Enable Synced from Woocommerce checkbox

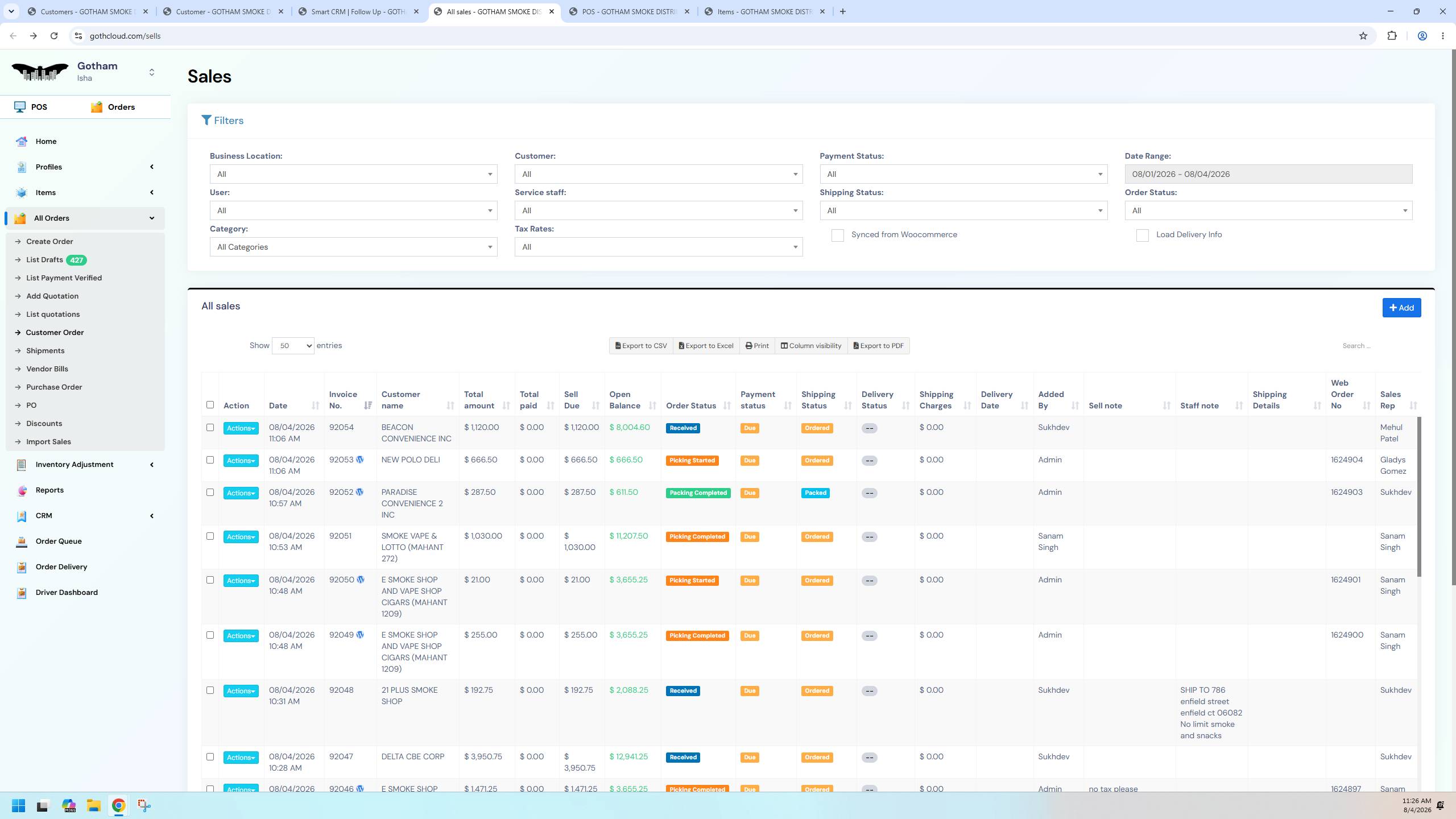[838, 235]
